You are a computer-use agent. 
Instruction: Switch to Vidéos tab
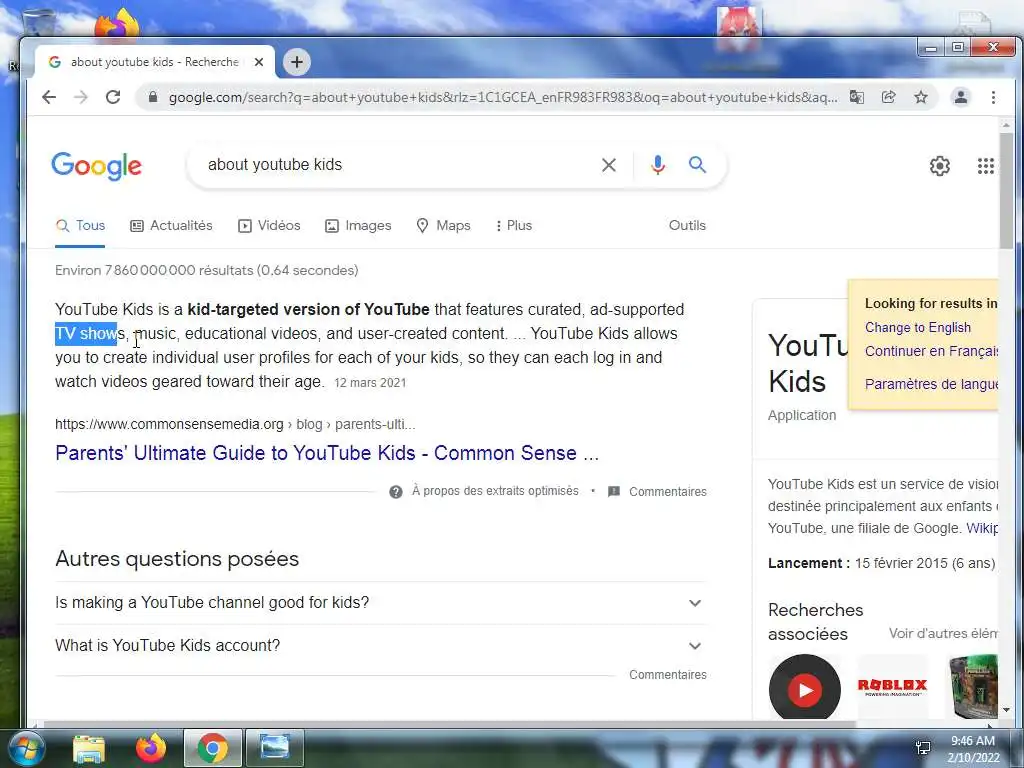coord(269,225)
